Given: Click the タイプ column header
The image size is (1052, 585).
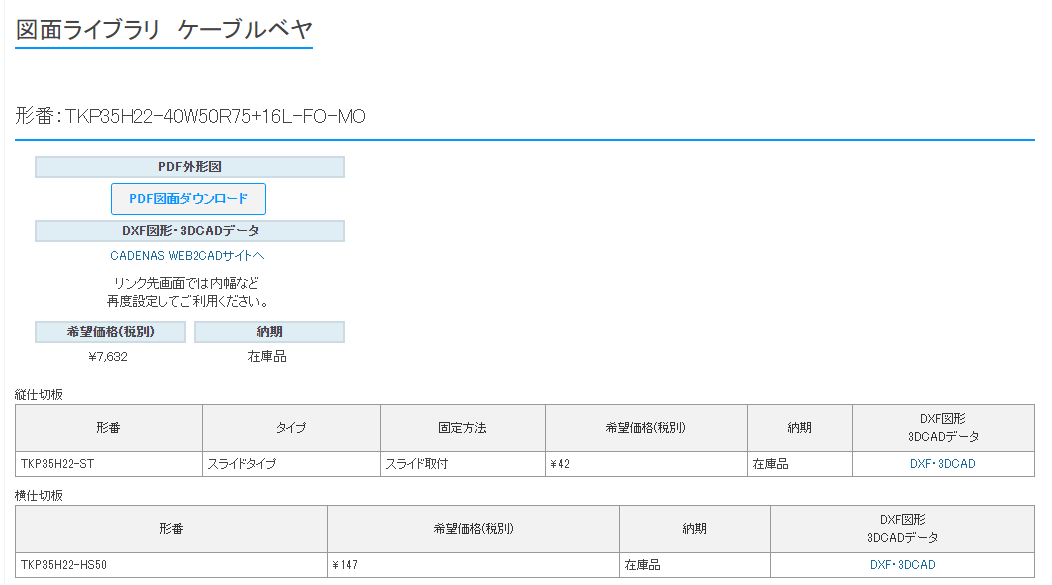Looking at the screenshot, I should 291,428.
